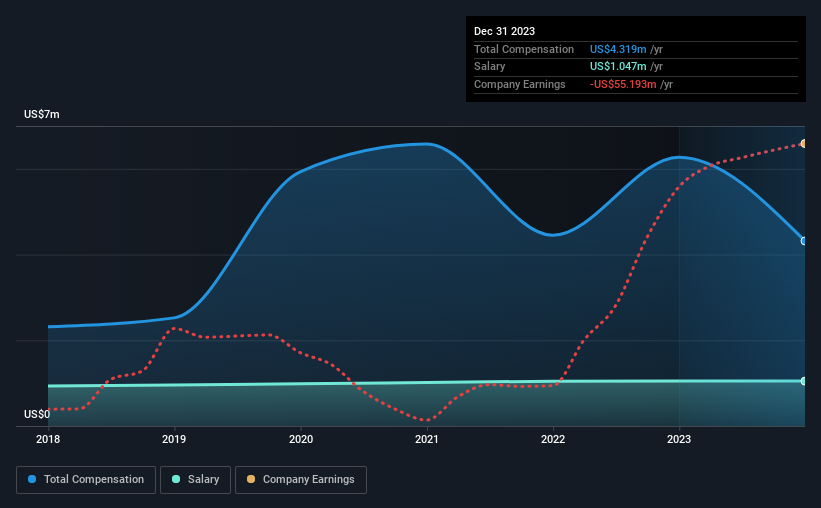Click the 2020 x-axis label
Screen dimensions: 821x508
point(301,439)
